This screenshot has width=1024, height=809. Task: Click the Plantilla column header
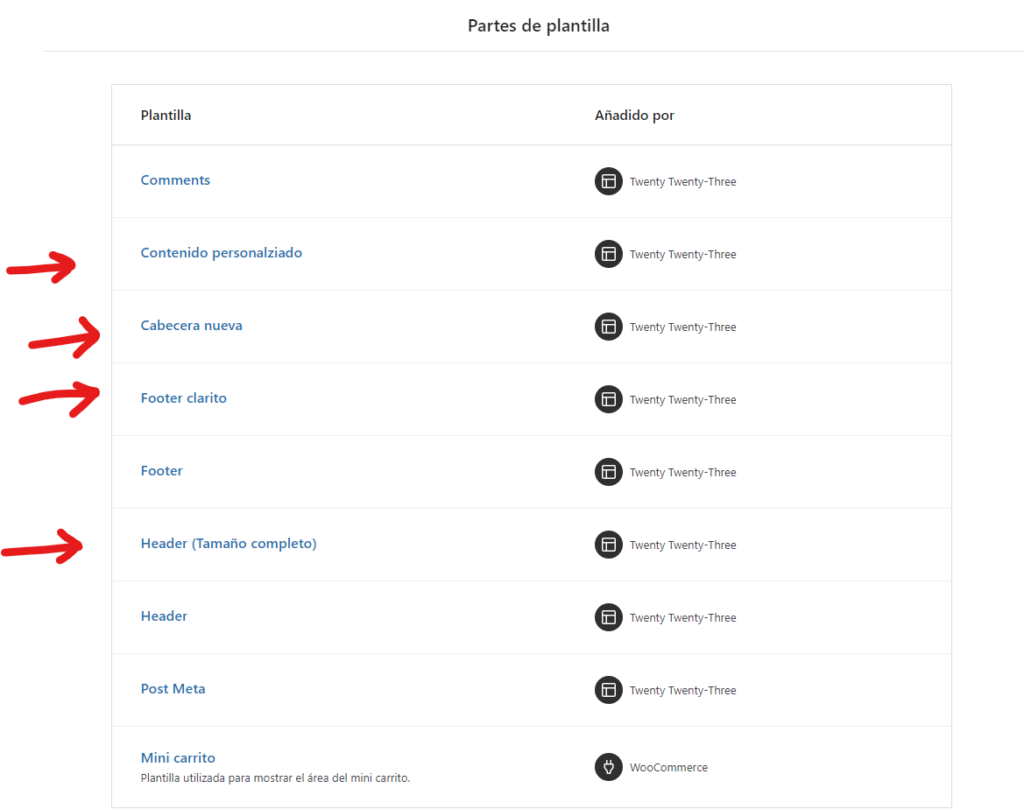click(x=166, y=116)
